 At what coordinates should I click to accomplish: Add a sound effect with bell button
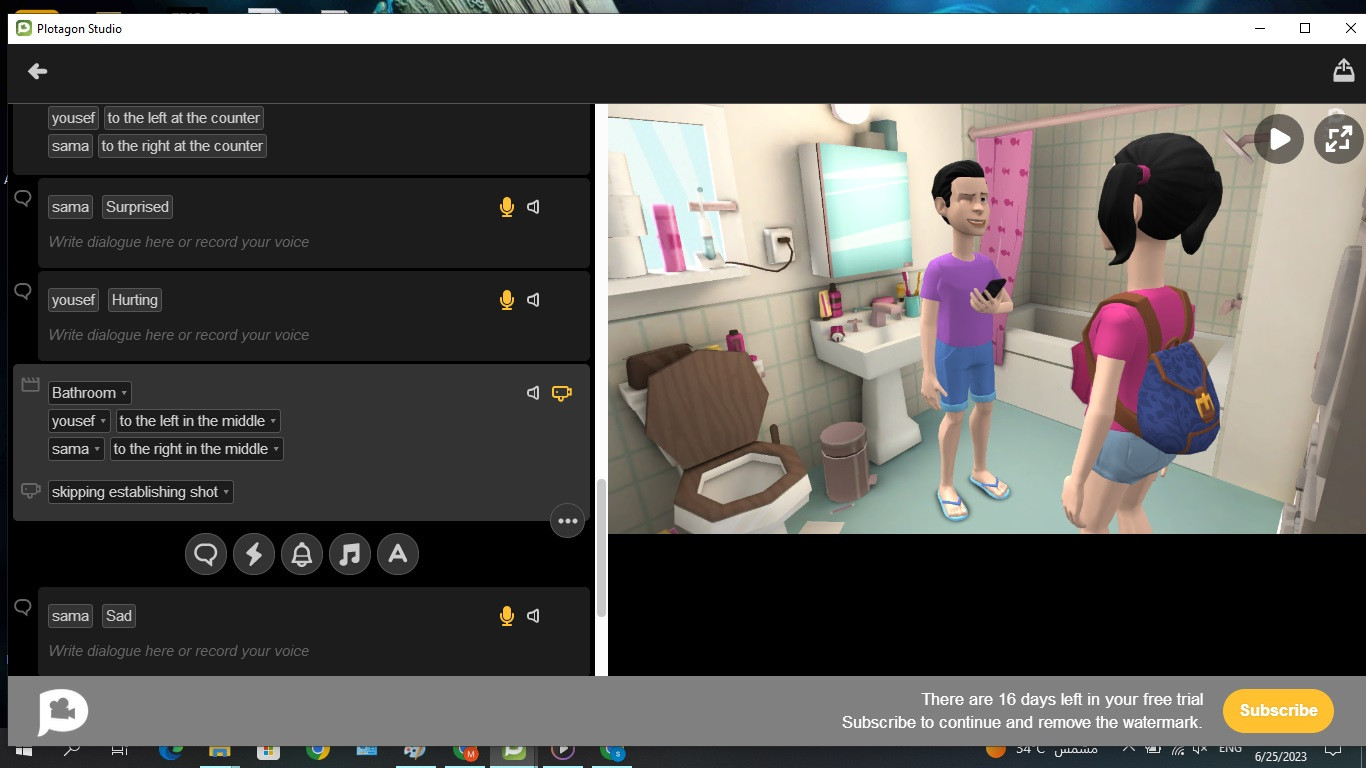(302, 554)
